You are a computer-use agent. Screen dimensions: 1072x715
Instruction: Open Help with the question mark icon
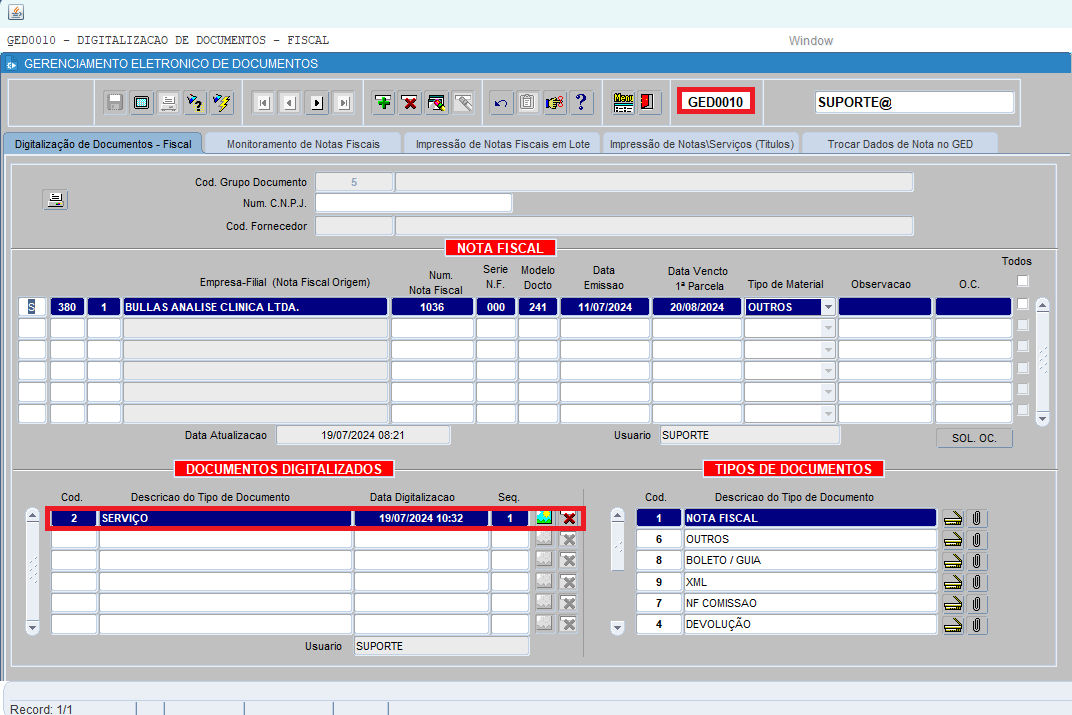pyautogui.click(x=581, y=103)
